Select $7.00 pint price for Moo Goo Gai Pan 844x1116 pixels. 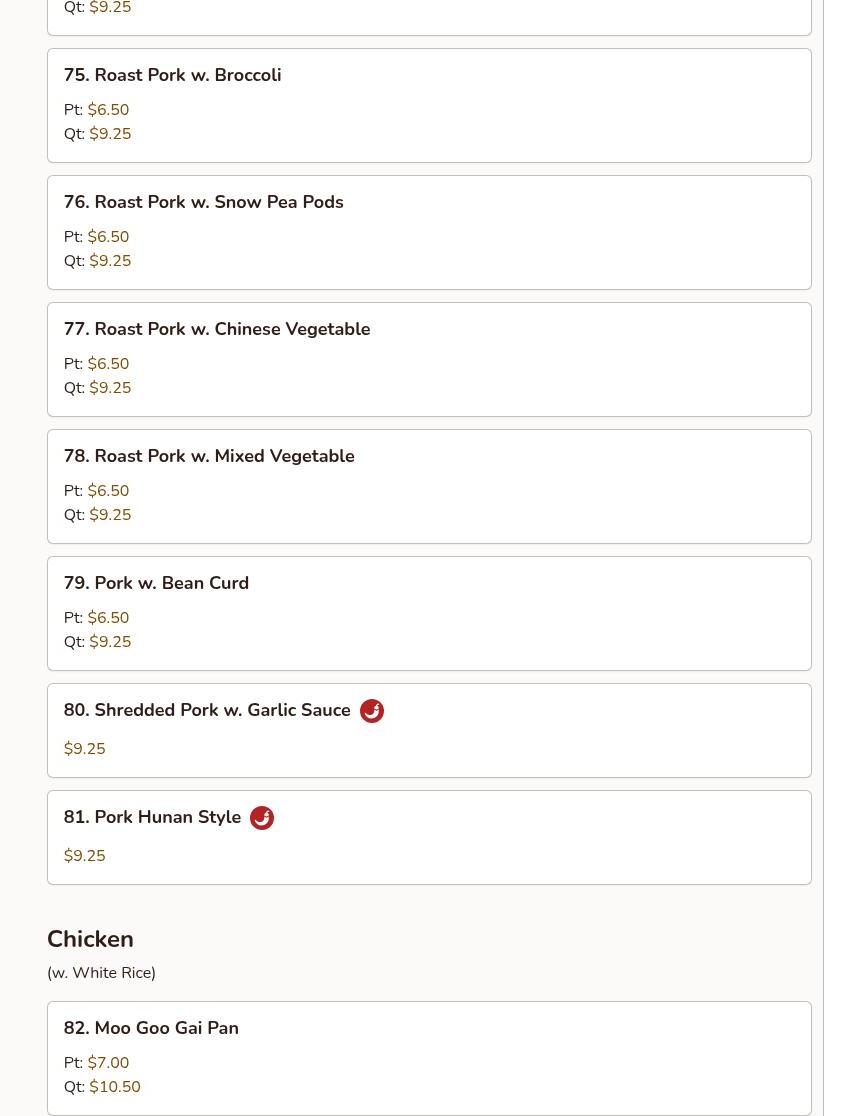pos(108,1063)
